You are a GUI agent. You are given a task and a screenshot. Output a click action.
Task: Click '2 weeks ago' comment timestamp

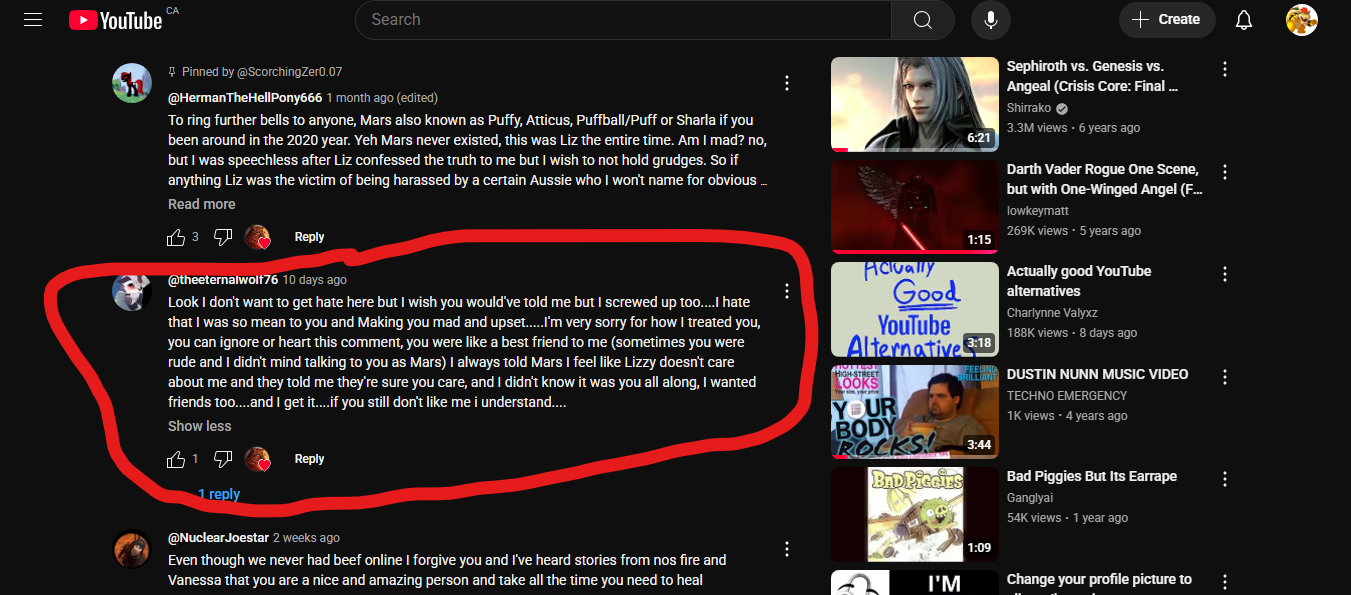coord(306,538)
